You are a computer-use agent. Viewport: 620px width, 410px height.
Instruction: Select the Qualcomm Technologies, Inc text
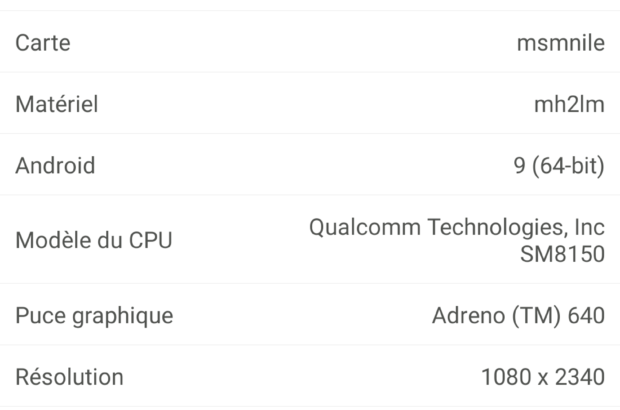click(x=457, y=227)
